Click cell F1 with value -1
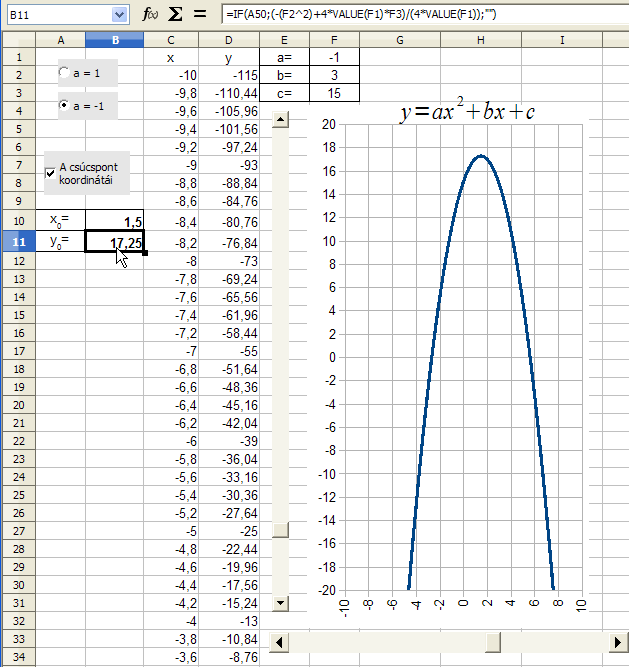The height and width of the screenshot is (667, 629). (334, 57)
